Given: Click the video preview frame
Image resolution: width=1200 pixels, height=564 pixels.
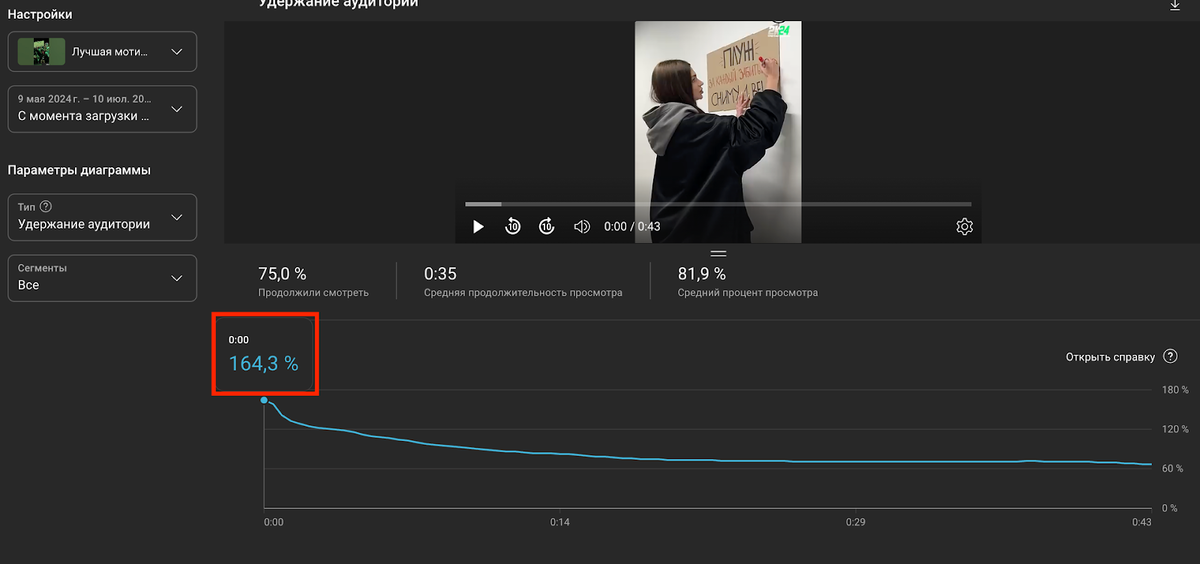Looking at the screenshot, I should (718, 132).
